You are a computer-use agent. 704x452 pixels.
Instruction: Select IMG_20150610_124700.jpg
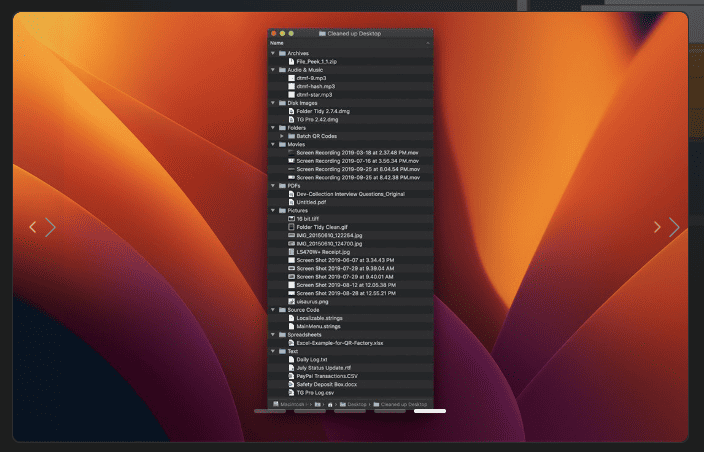point(329,244)
